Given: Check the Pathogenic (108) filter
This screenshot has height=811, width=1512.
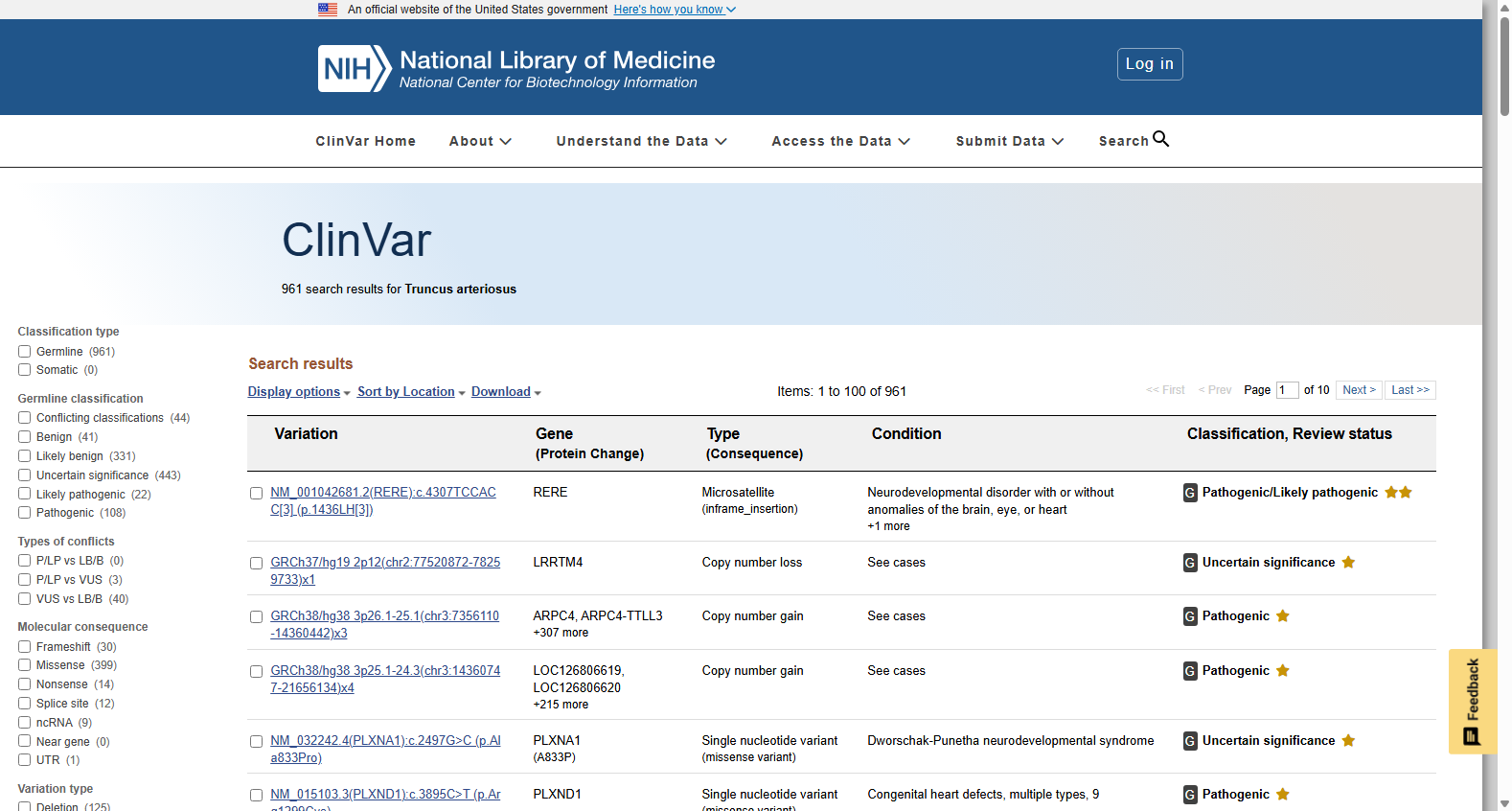Looking at the screenshot, I should click(x=25, y=513).
